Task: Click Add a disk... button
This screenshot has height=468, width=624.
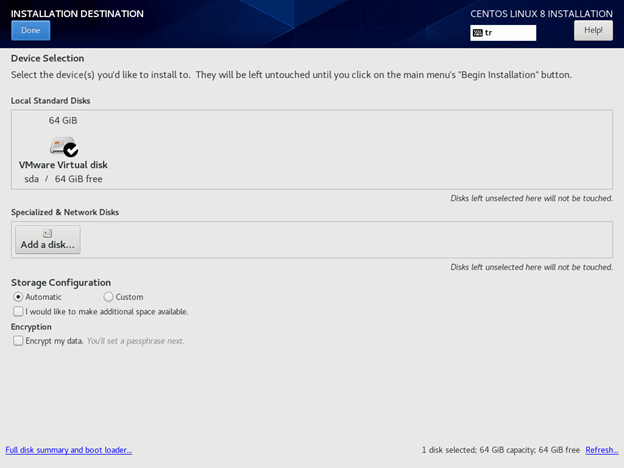Action: [48, 240]
